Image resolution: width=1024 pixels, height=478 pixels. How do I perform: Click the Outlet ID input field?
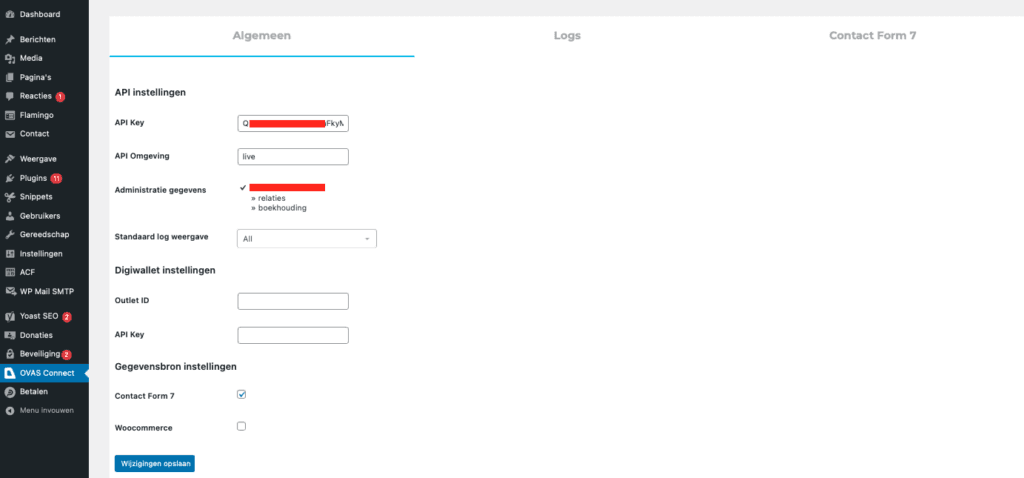pyautogui.click(x=293, y=302)
